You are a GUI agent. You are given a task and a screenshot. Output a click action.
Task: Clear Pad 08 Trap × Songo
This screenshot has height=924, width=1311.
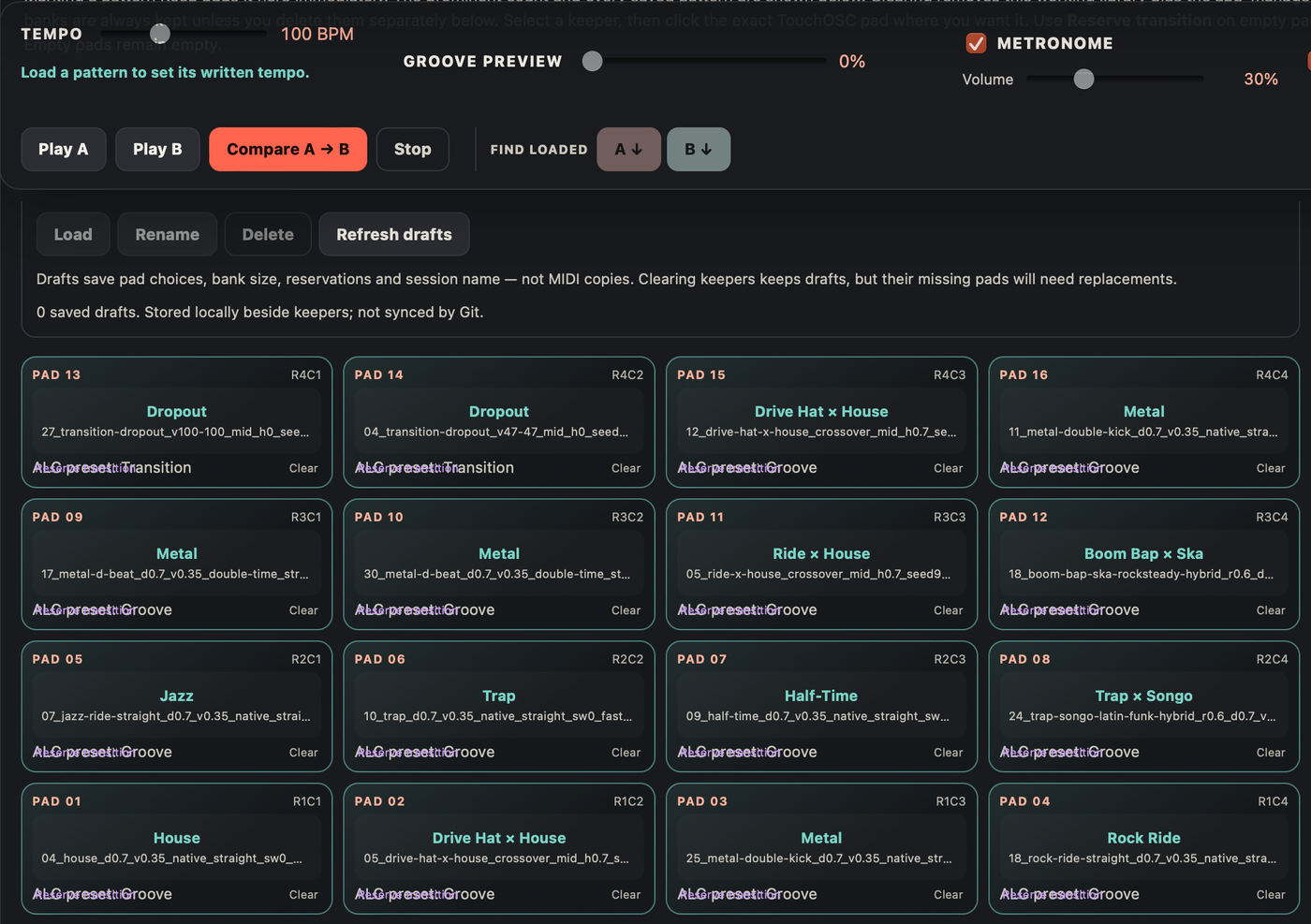click(x=1271, y=753)
